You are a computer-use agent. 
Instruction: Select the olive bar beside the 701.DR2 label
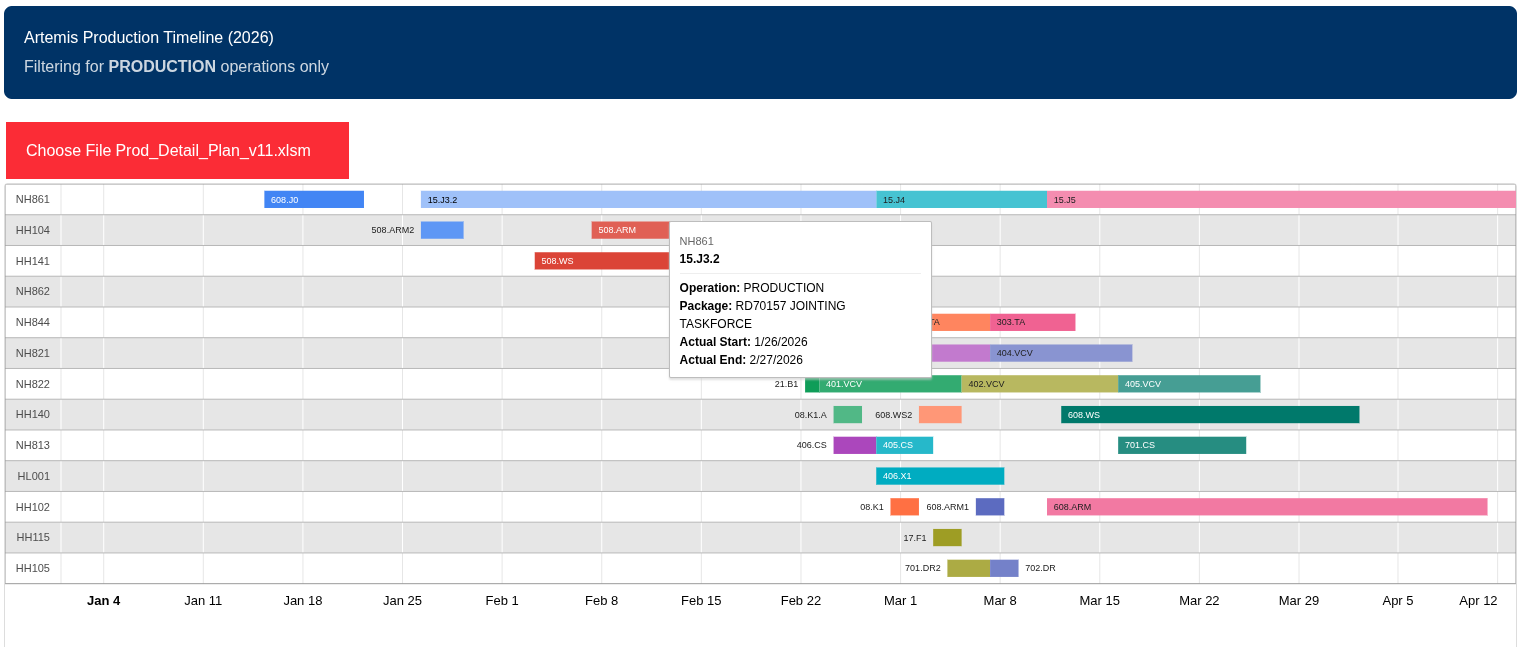[969, 568]
